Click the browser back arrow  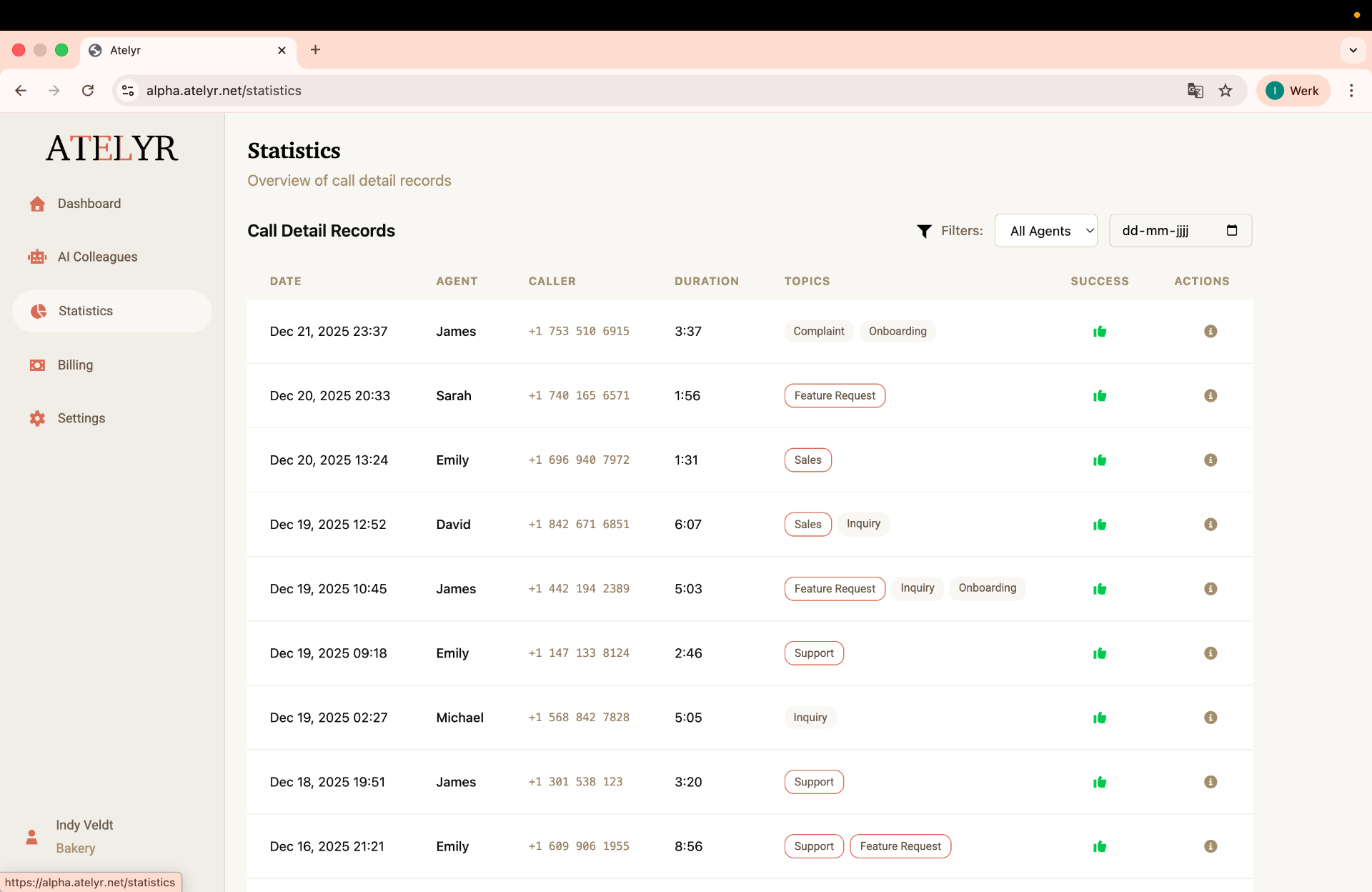pyautogui.click(x=21, y=91)
